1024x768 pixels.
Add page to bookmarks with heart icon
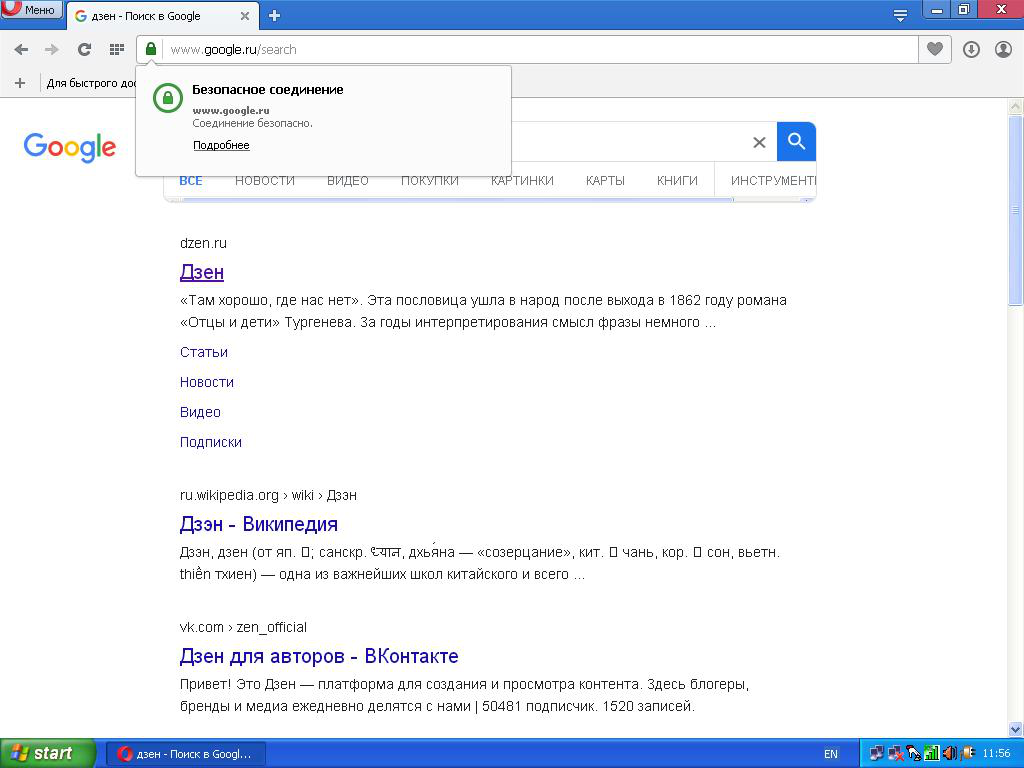point(935,50)
